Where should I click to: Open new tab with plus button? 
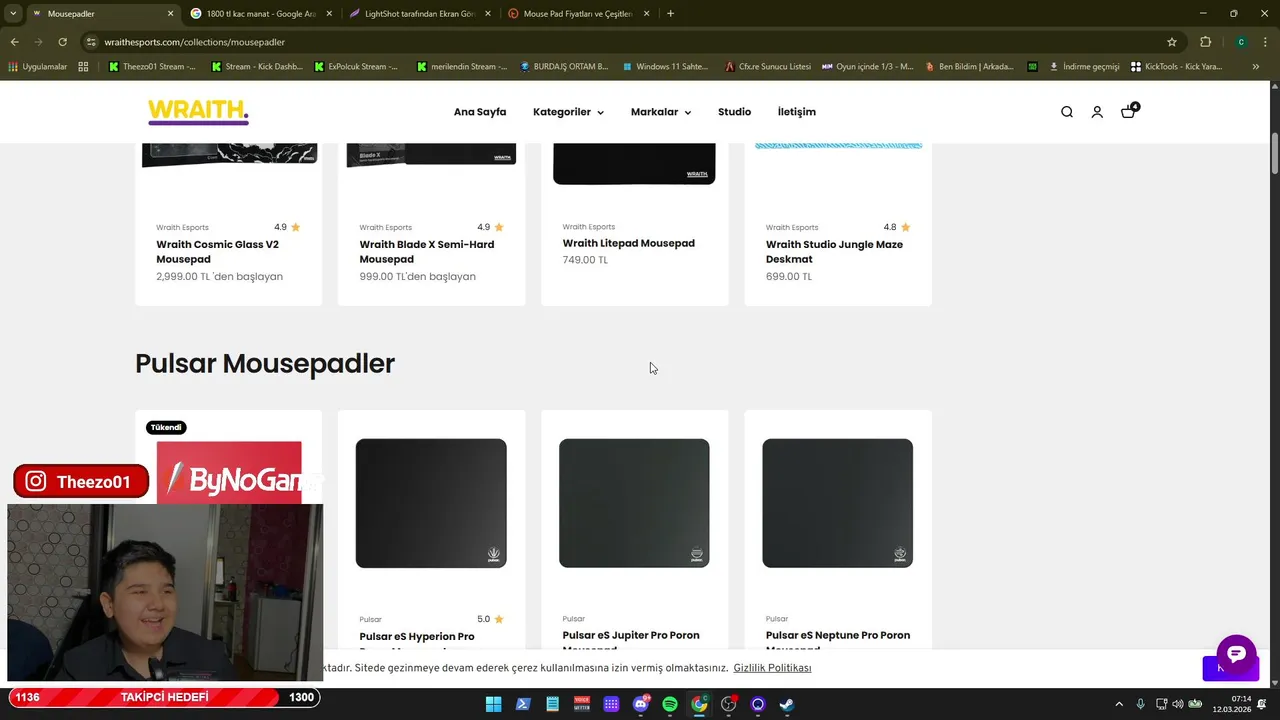pos(670,14)
